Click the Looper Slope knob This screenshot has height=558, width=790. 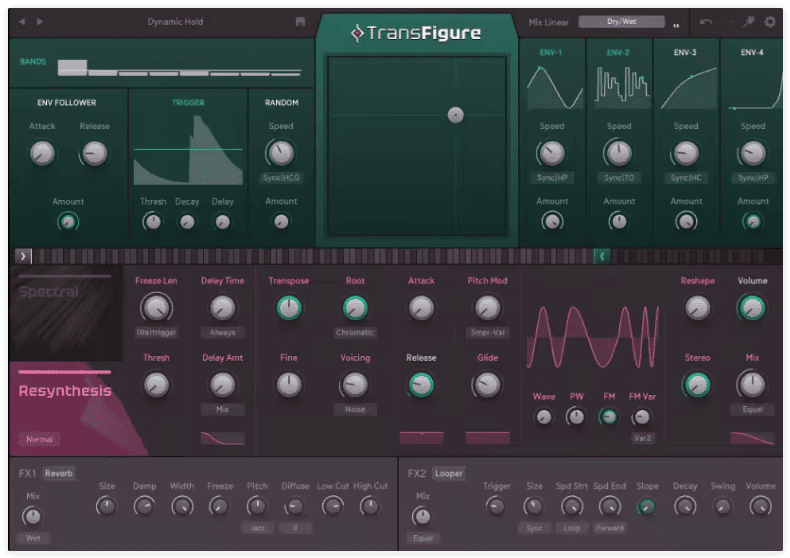point(647,506)
